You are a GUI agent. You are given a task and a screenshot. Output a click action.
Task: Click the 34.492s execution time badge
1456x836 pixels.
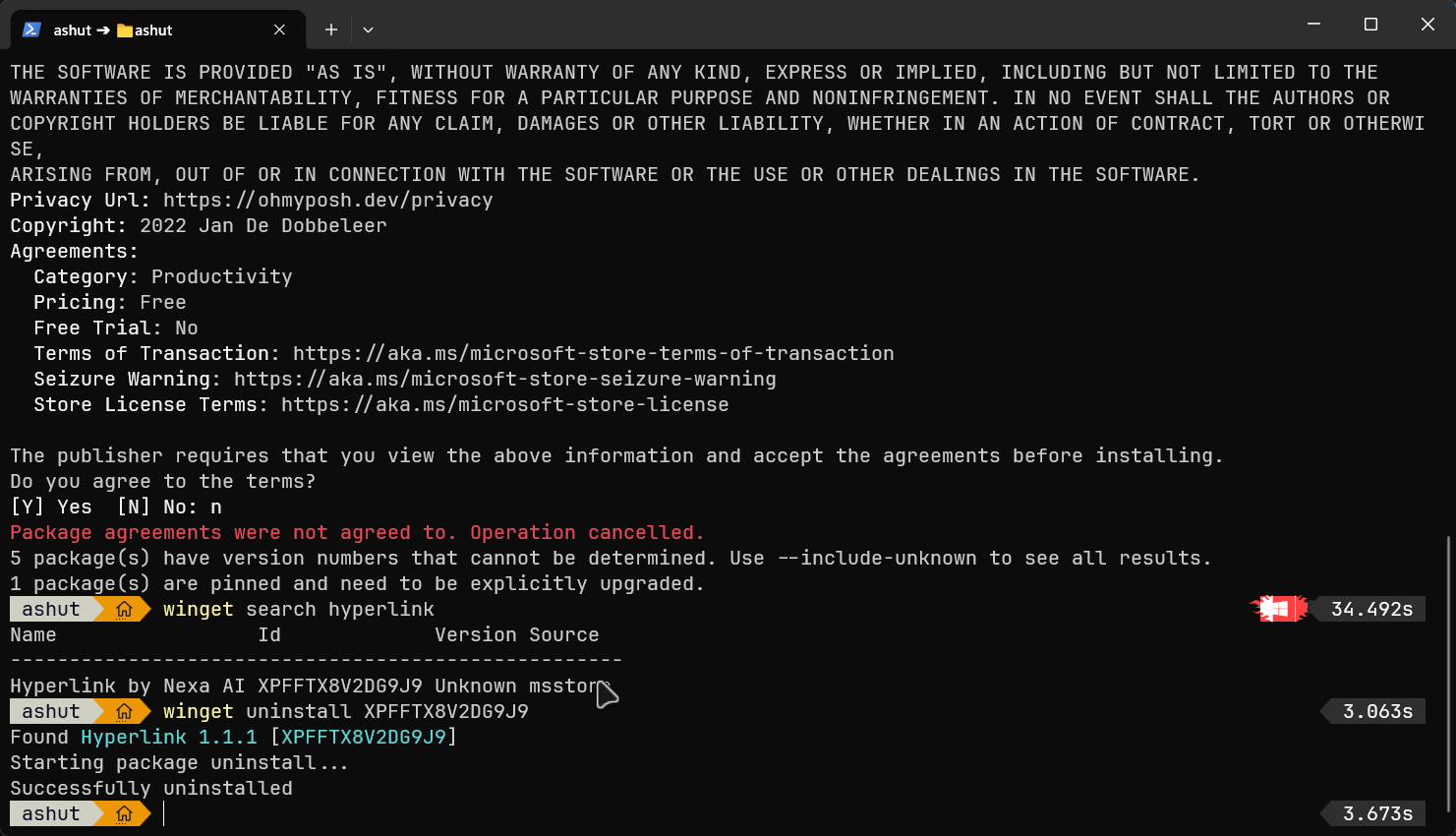click(1371, 610)
